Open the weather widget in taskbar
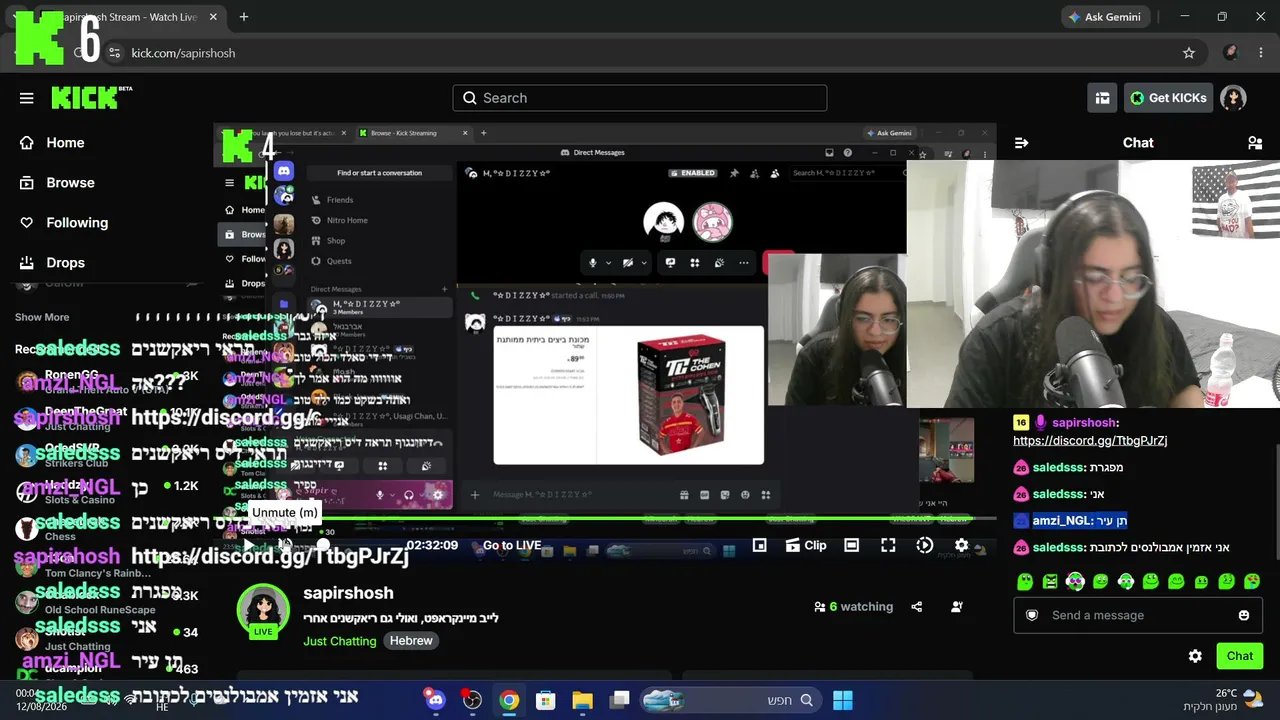Image resolution: width=1280 pixels, height=720 pixels. [x=1224, y=699]
